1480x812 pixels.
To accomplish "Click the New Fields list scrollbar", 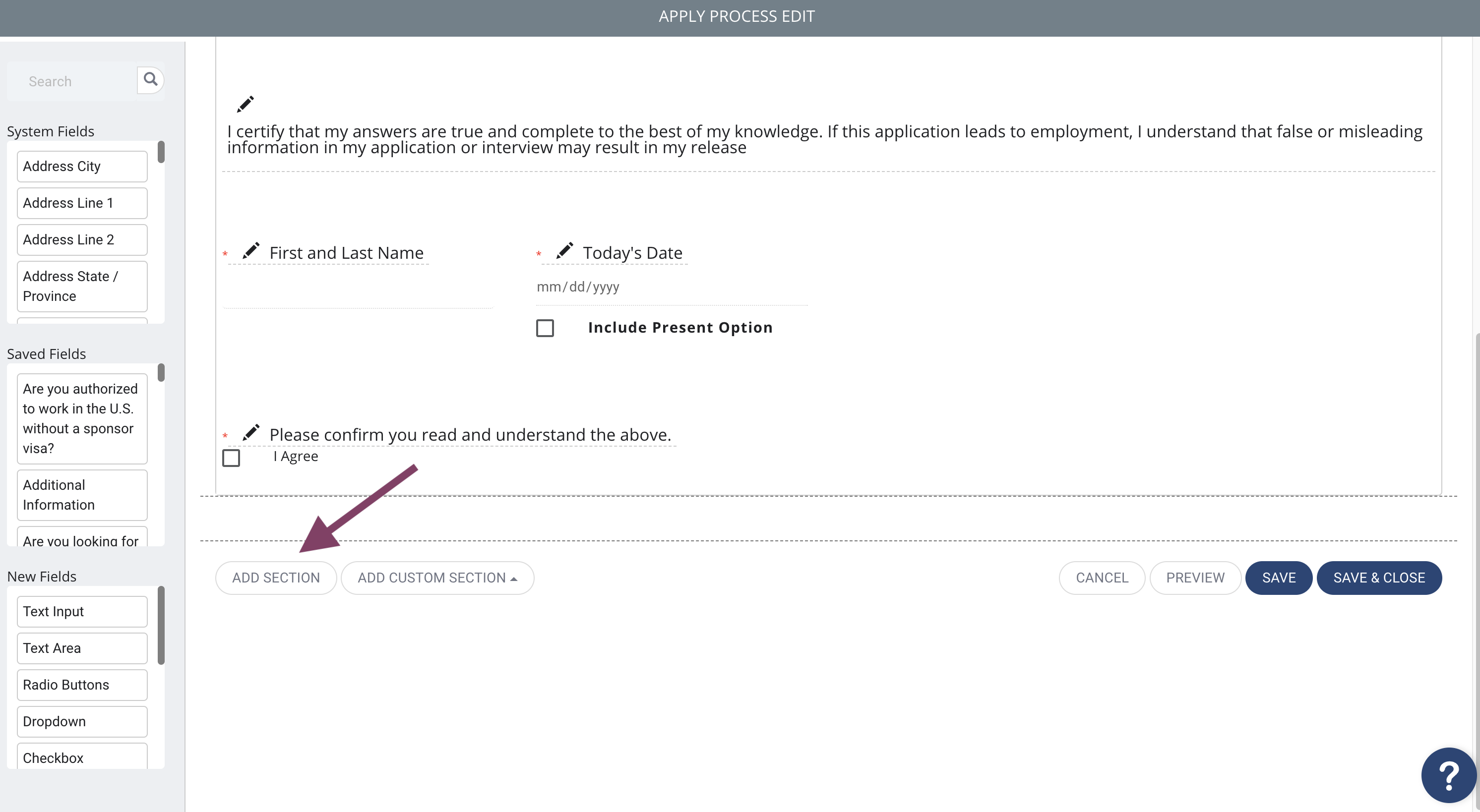I will [161, 626].
